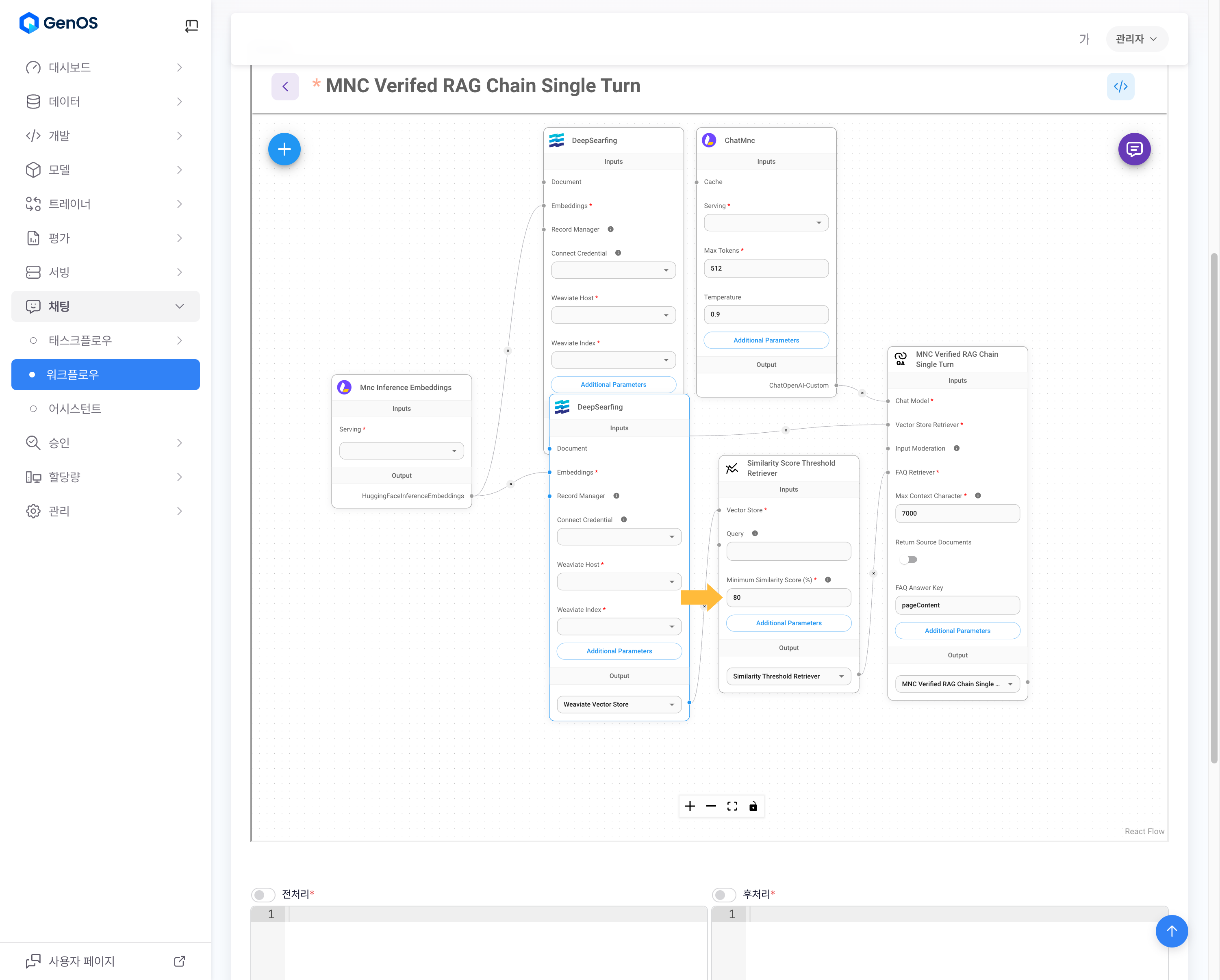Click the code view icon
The height and width of the screenshot is (980, 1220).
coord(1120,87)
